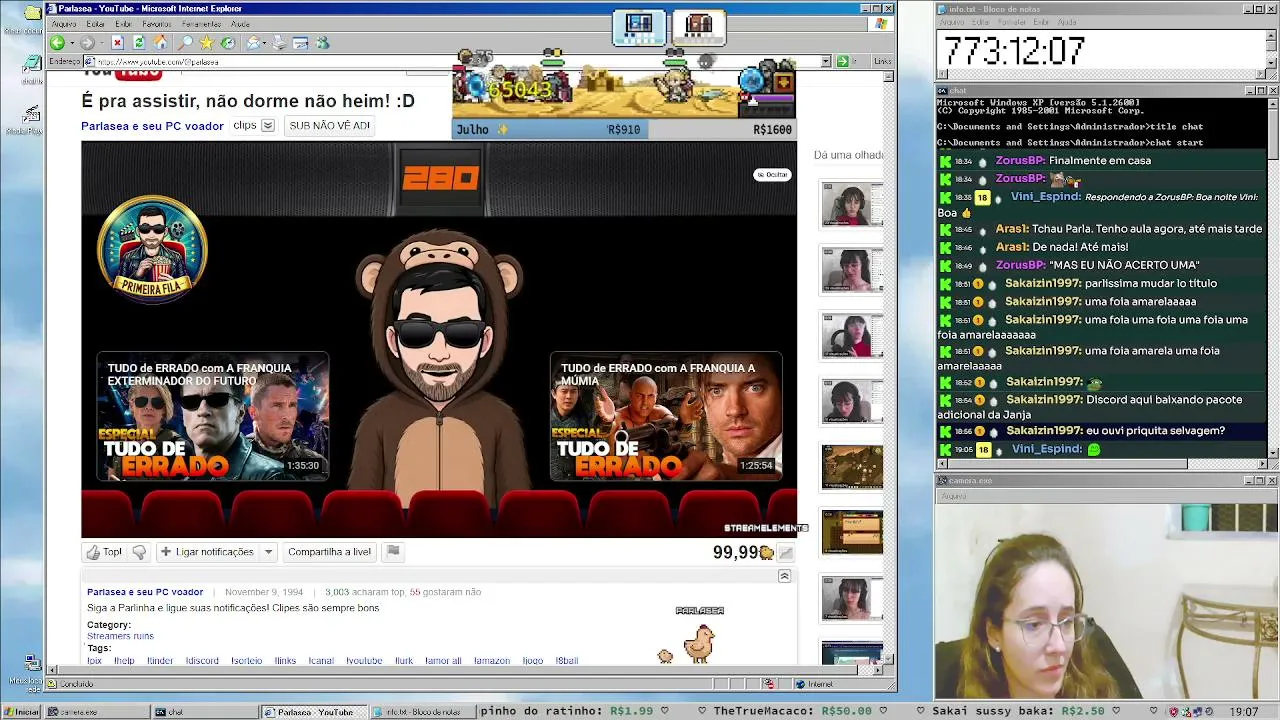
Task: Click the !sorteio tag link
Action: 246,661
